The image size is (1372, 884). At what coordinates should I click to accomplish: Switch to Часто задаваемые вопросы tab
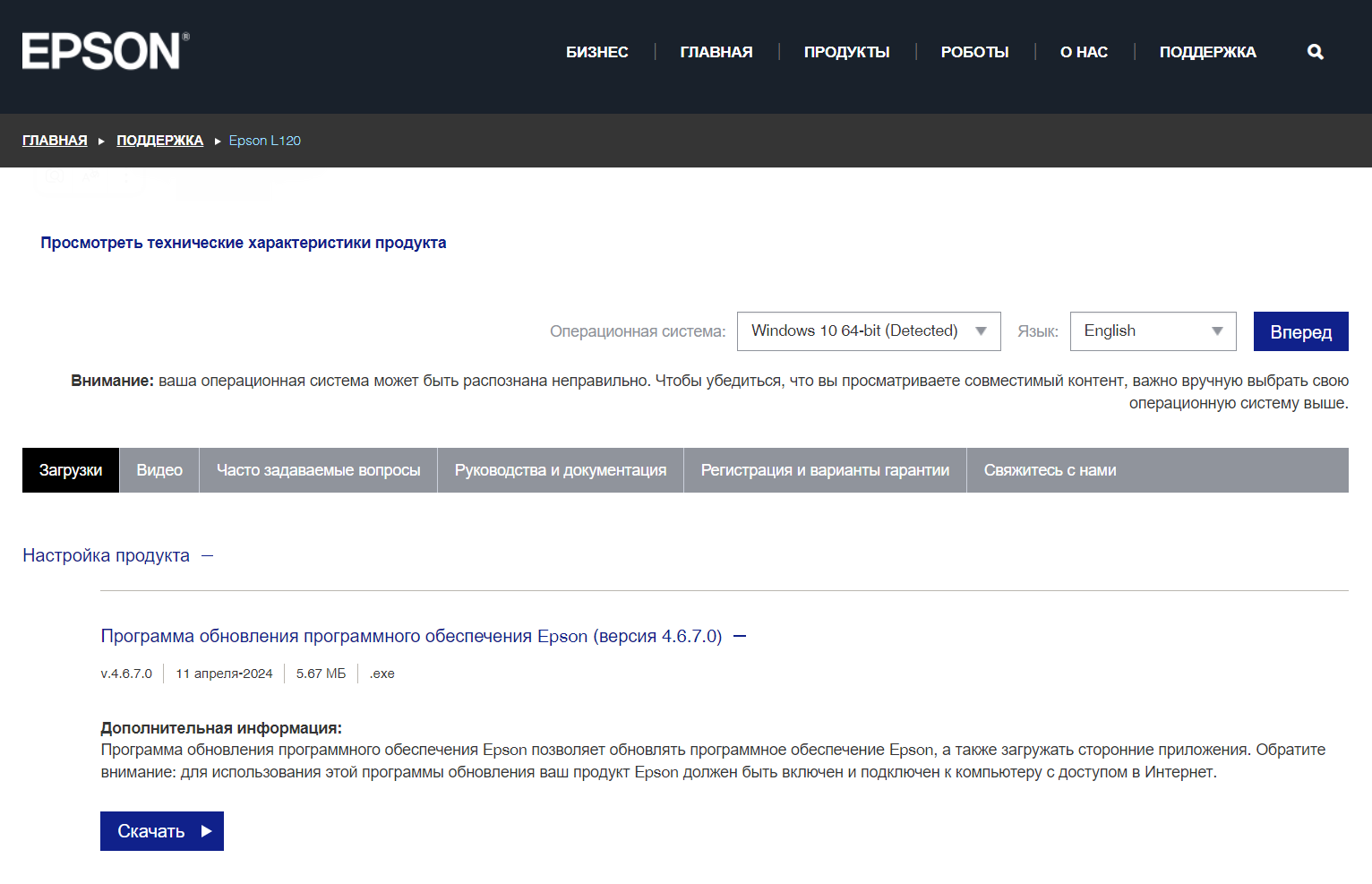pyautogui.click(x=319, y=470)
